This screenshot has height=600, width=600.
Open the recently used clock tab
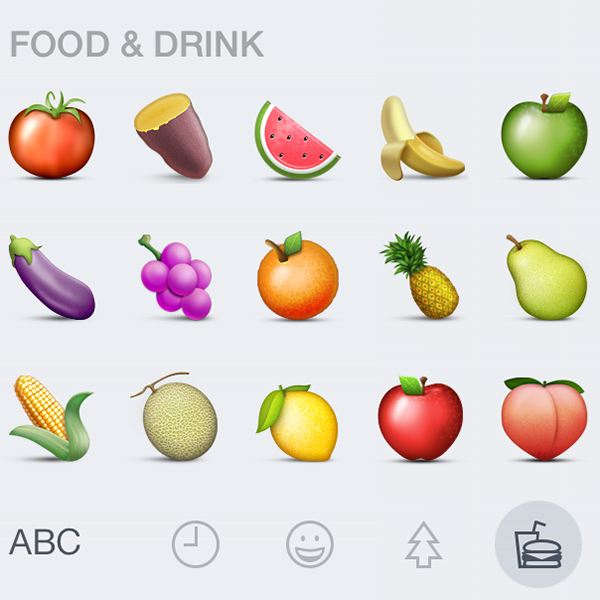(x=196, y=544)
